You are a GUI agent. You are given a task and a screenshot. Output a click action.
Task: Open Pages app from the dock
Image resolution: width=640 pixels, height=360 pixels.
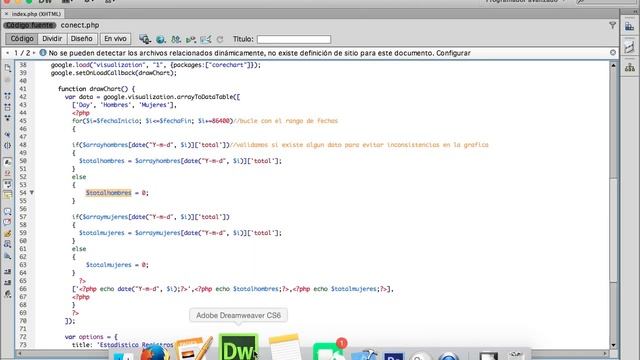194,348
